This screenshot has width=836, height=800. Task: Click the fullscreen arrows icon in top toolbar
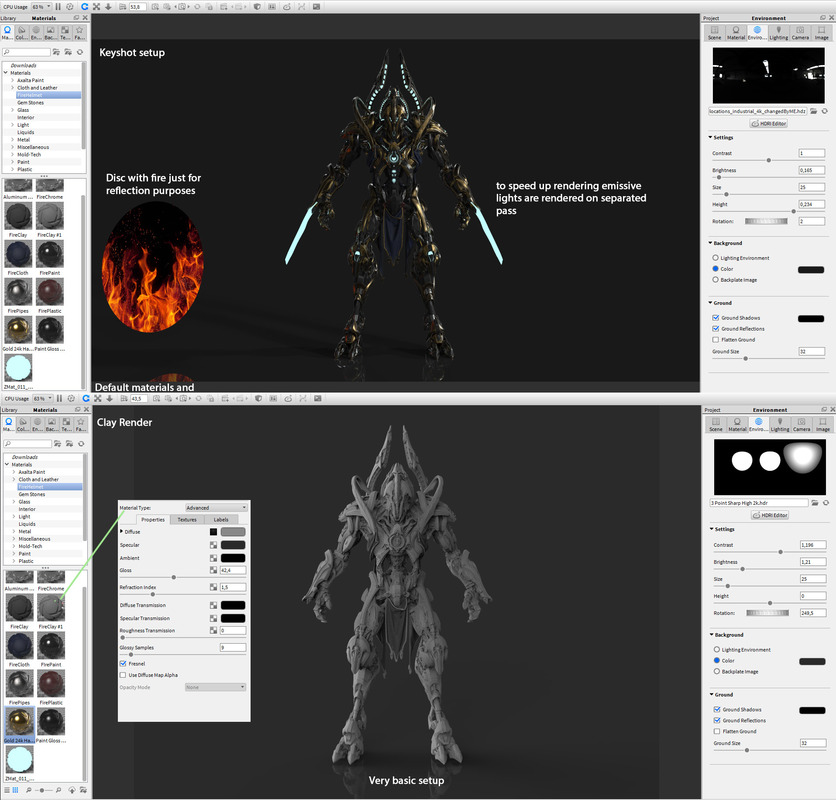97,6
